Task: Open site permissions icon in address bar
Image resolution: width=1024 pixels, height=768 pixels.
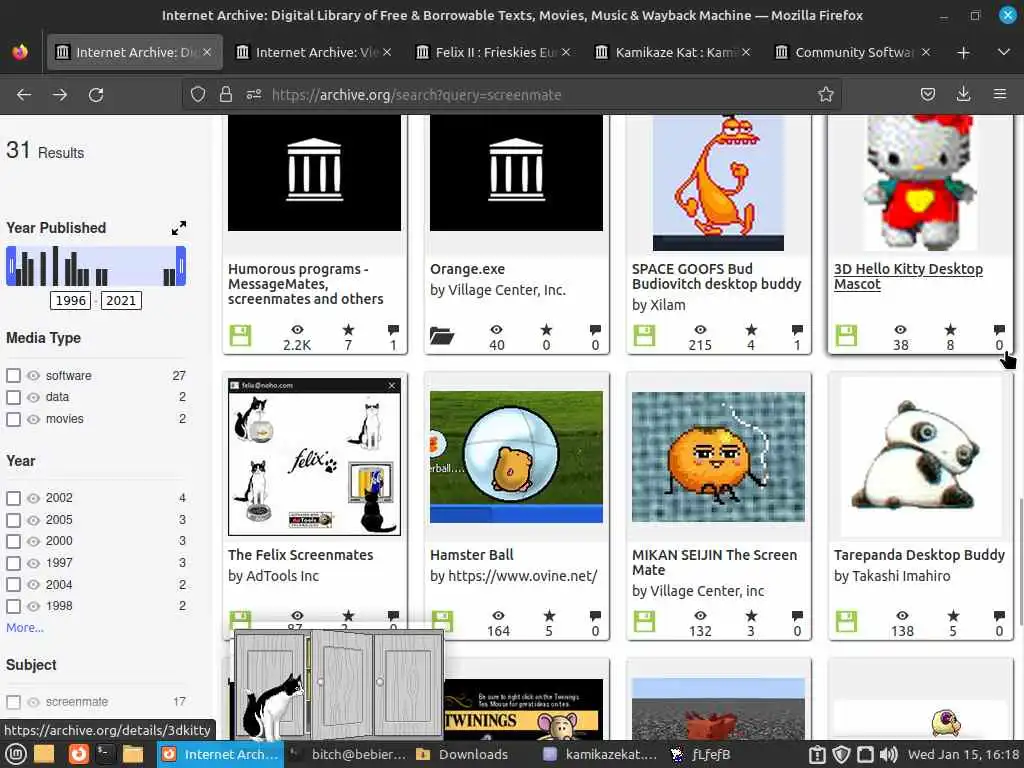Action: (x=253, y=95)
